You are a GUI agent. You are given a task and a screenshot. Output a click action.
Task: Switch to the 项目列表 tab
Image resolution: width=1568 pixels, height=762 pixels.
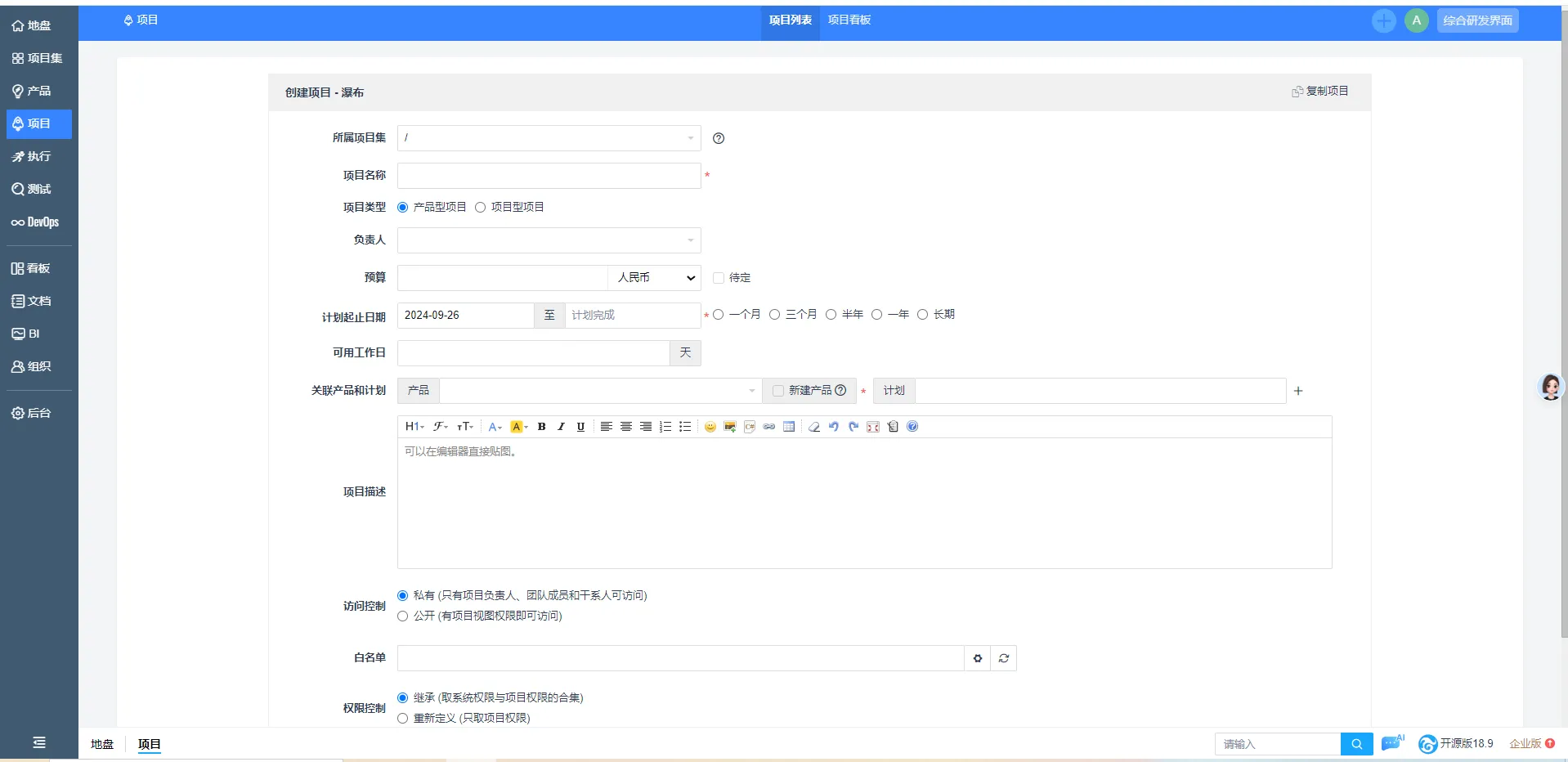(791, 20)
